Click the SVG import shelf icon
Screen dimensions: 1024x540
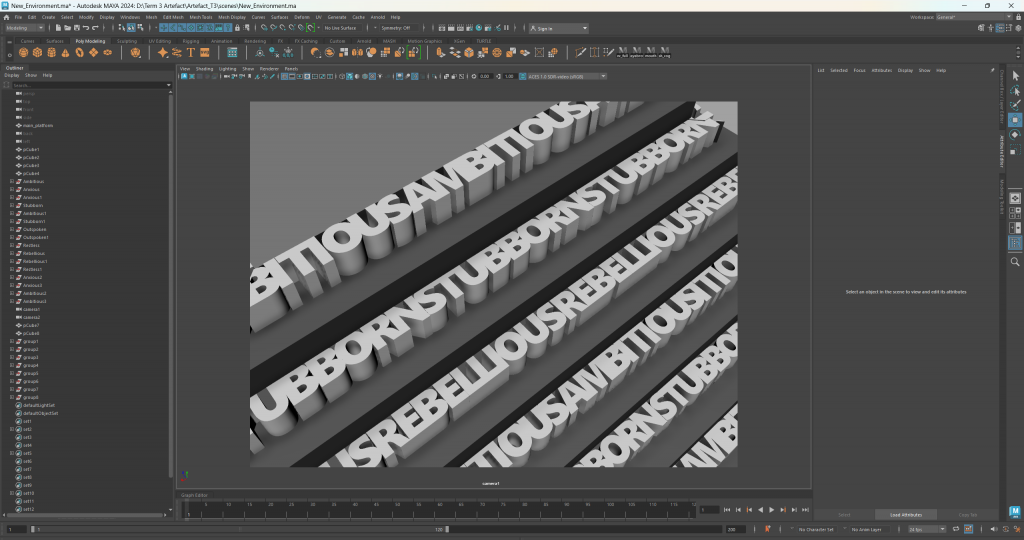[204, 52]
